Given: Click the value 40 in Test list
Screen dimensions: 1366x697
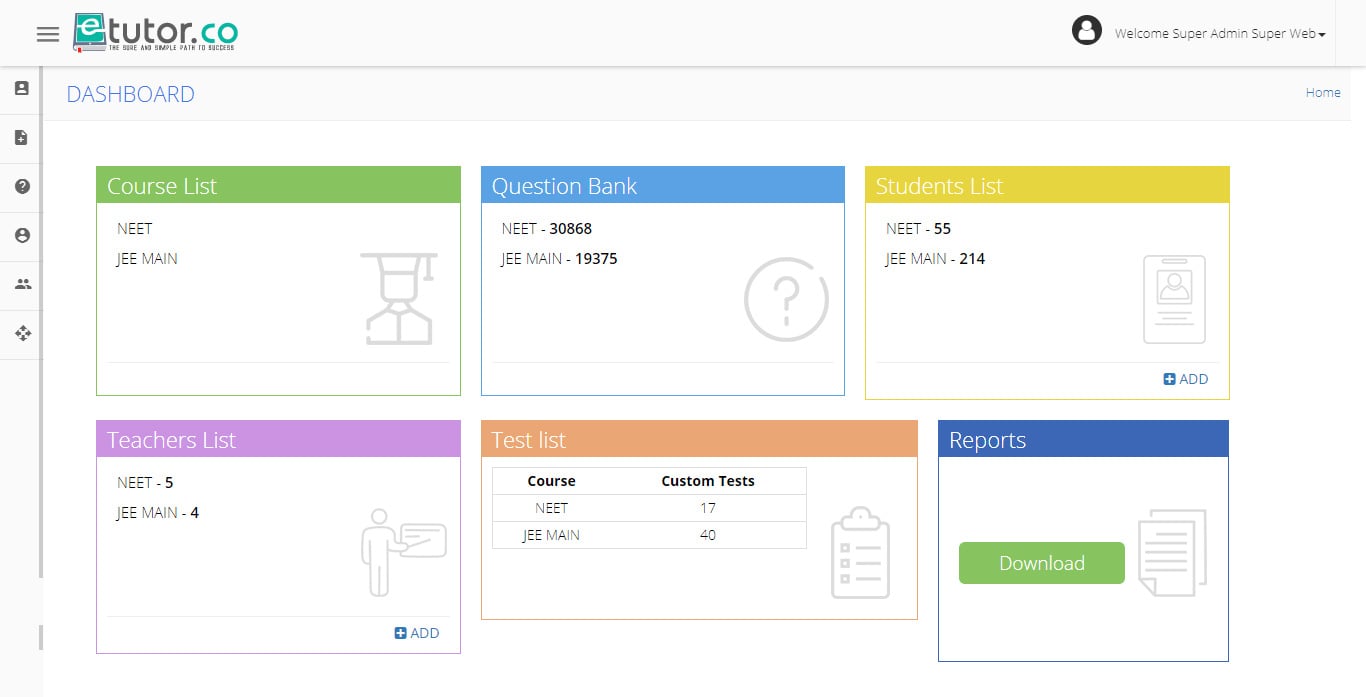Looking at the screenshot, I should click(708, 535).
